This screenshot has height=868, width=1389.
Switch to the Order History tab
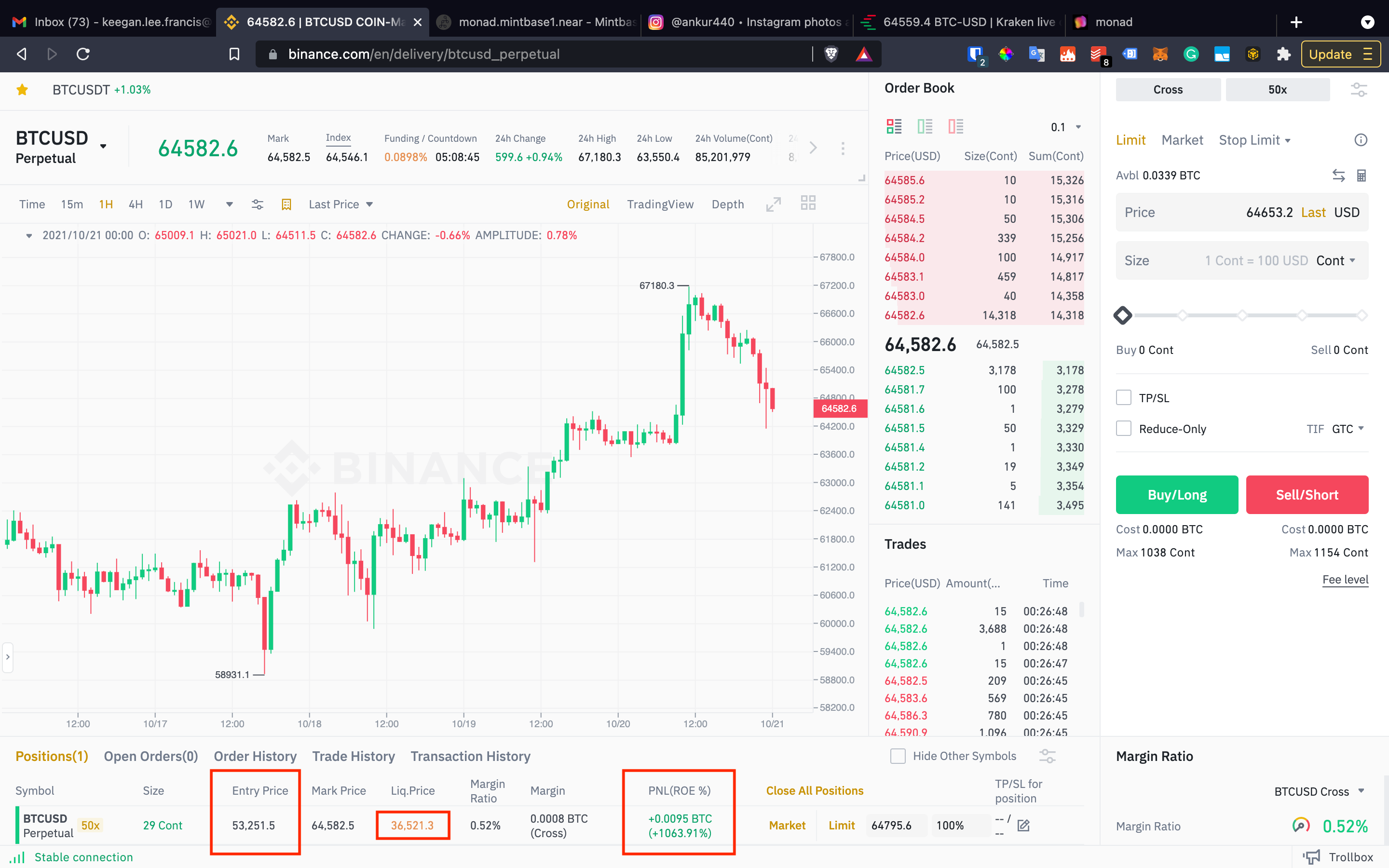coord(255,756)
